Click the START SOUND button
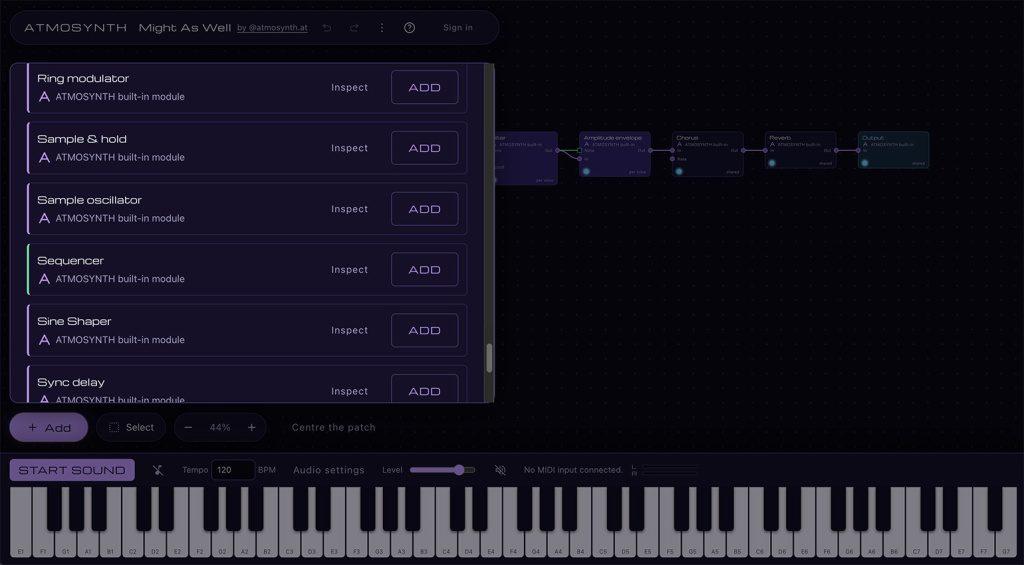The height and width of the screenshot is (565, 1024). pos(72,470)
